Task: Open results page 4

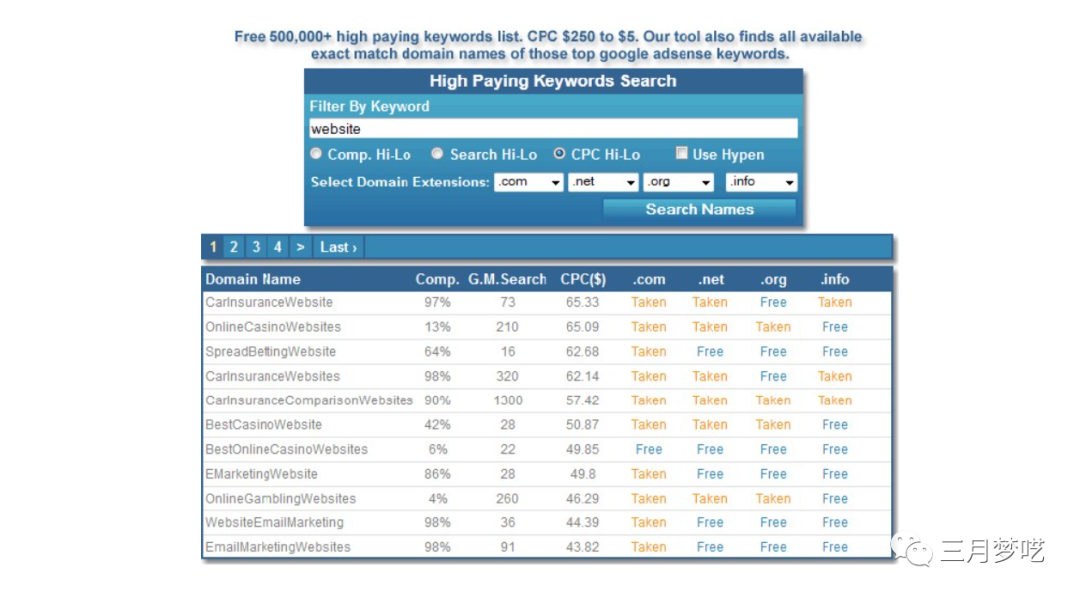Action: pos(278,247)
